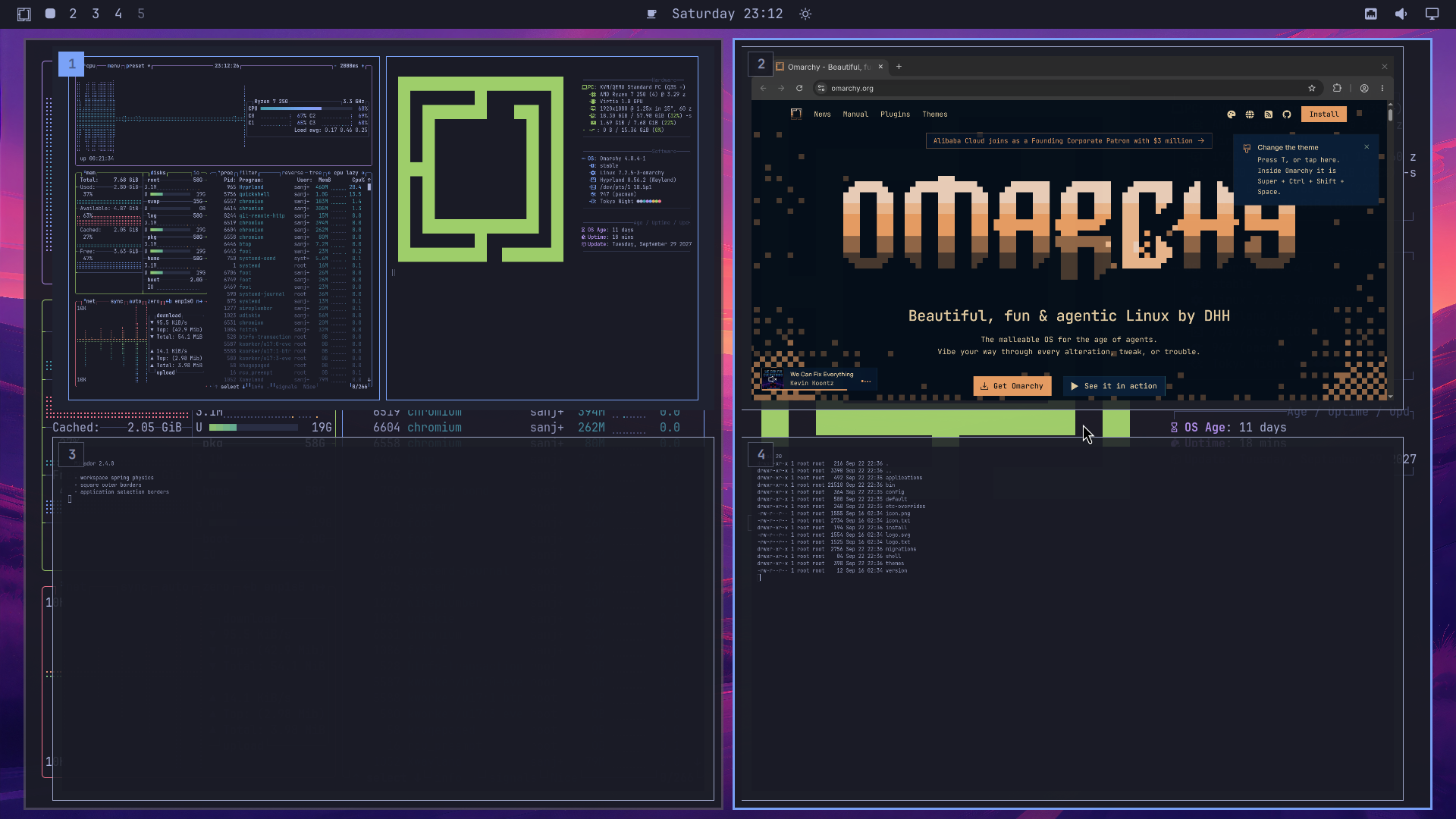1456x819 pixels.
Task: Toggle tree view in btop proc panel
Action: click(x=315, y=173)
